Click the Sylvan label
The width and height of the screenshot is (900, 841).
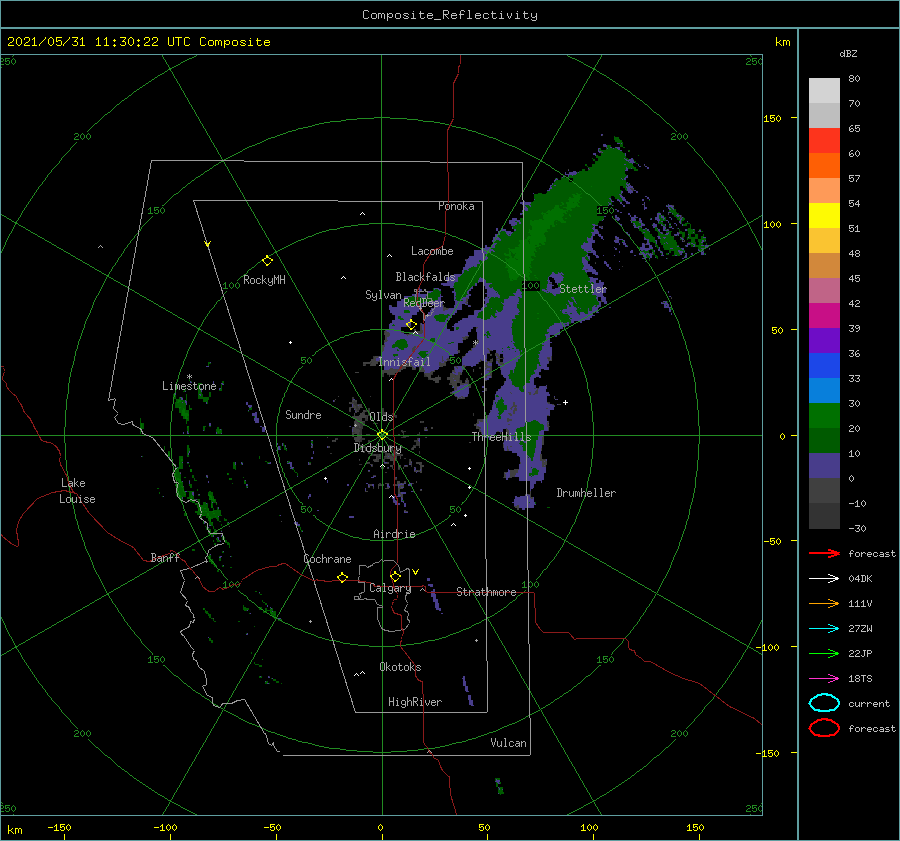[x=383, y=295]
